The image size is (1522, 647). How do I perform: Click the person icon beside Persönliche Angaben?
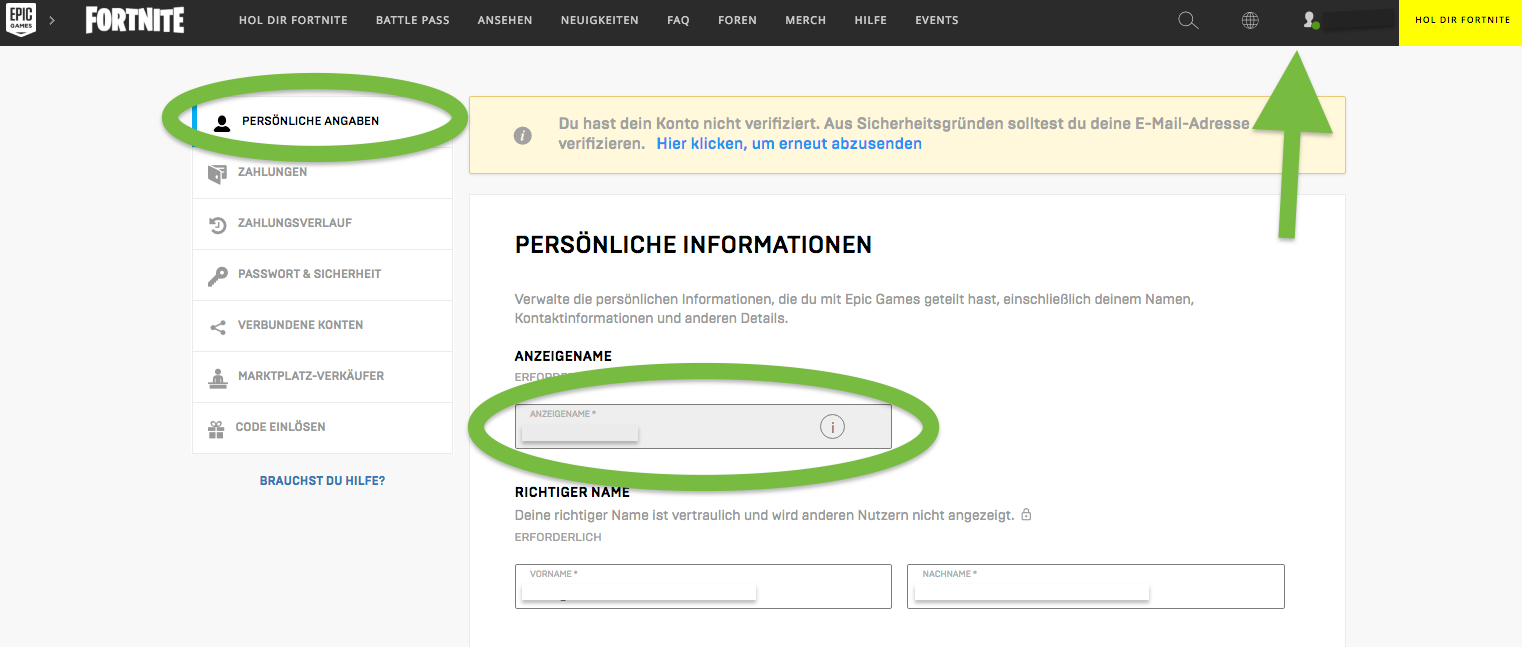tap(221, 123)
